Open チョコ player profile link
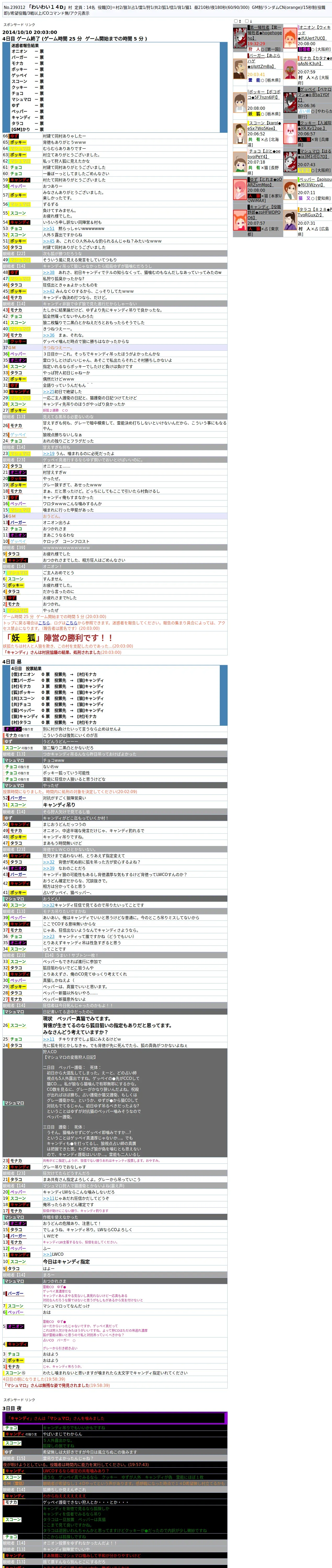The width and height of the screenshot is (332, 1568). [x=264, y=153]
